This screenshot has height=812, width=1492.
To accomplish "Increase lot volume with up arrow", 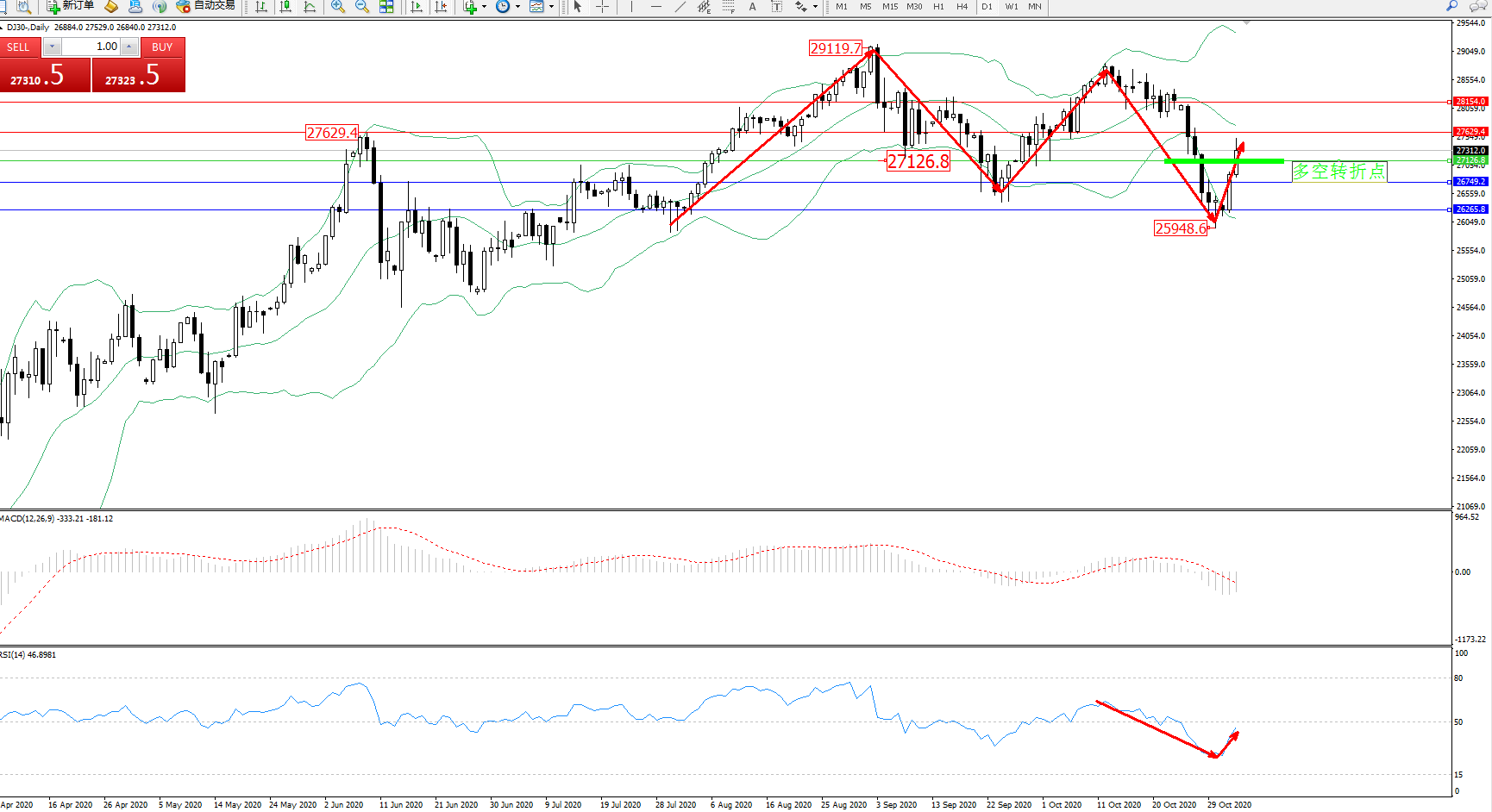I will [x=129, y=47].
